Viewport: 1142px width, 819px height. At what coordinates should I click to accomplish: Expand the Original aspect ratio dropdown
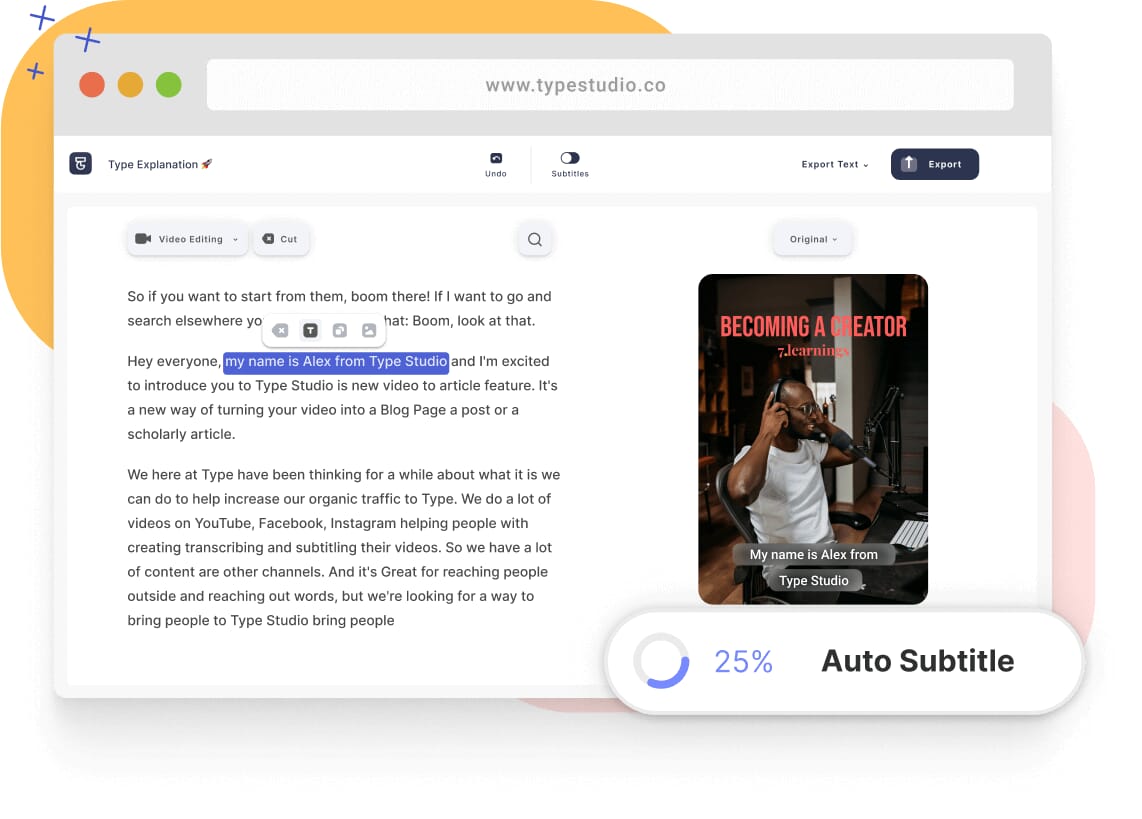click(813, 239)
